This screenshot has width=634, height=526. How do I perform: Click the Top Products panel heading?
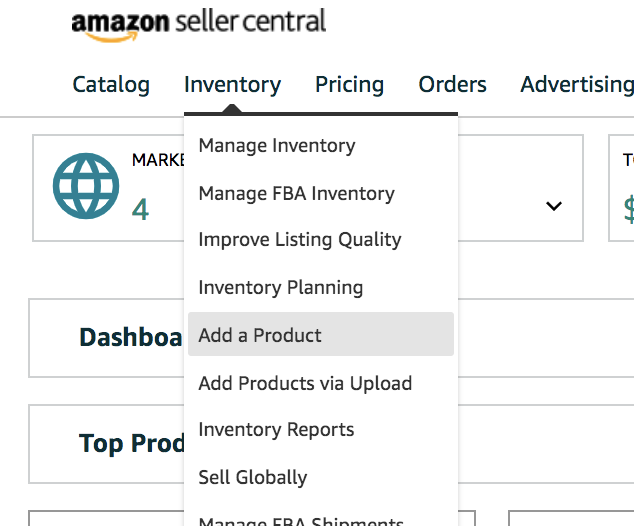[x=131, y=443]
